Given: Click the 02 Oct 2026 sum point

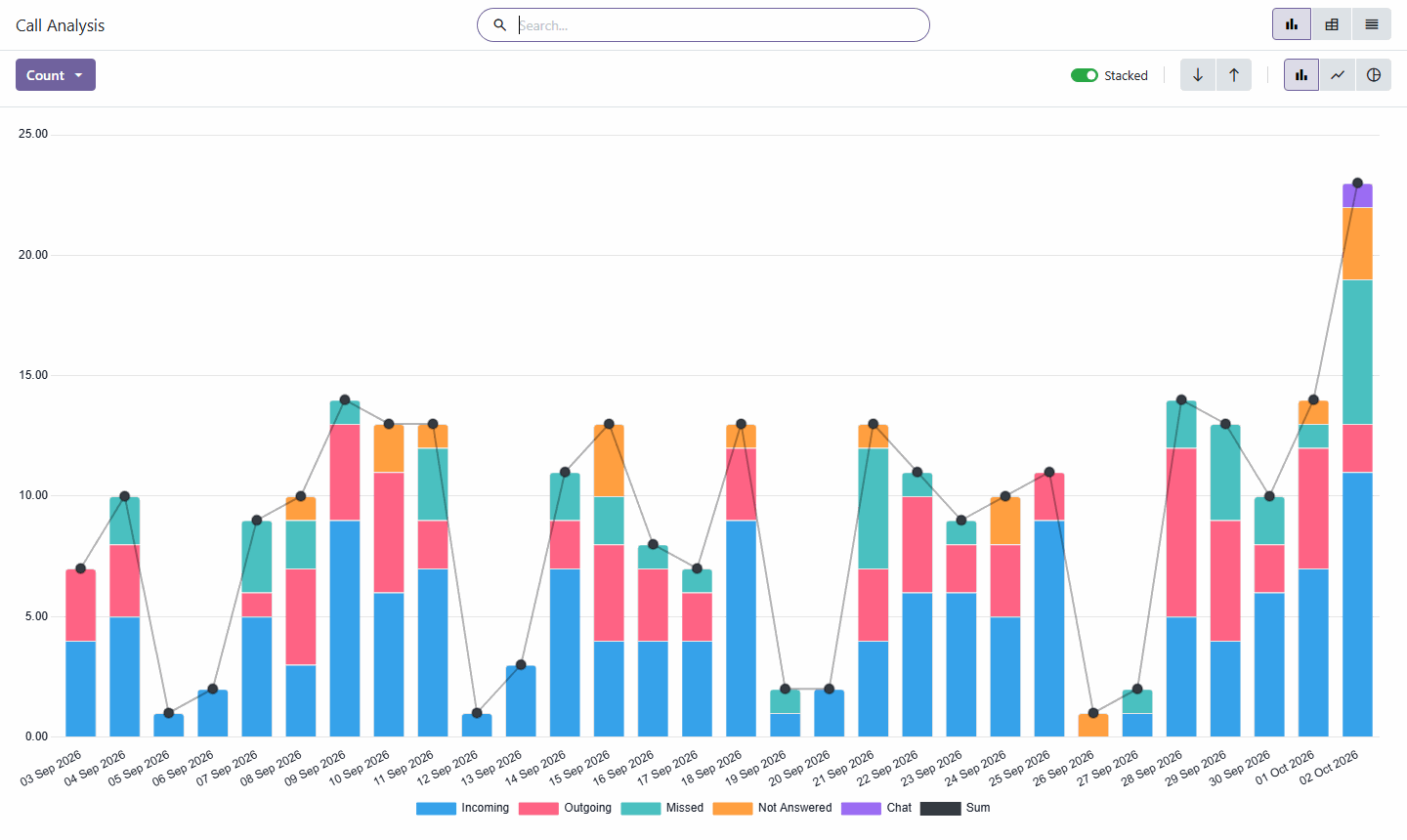Looking at the screenshot, I should (1357, 184).
